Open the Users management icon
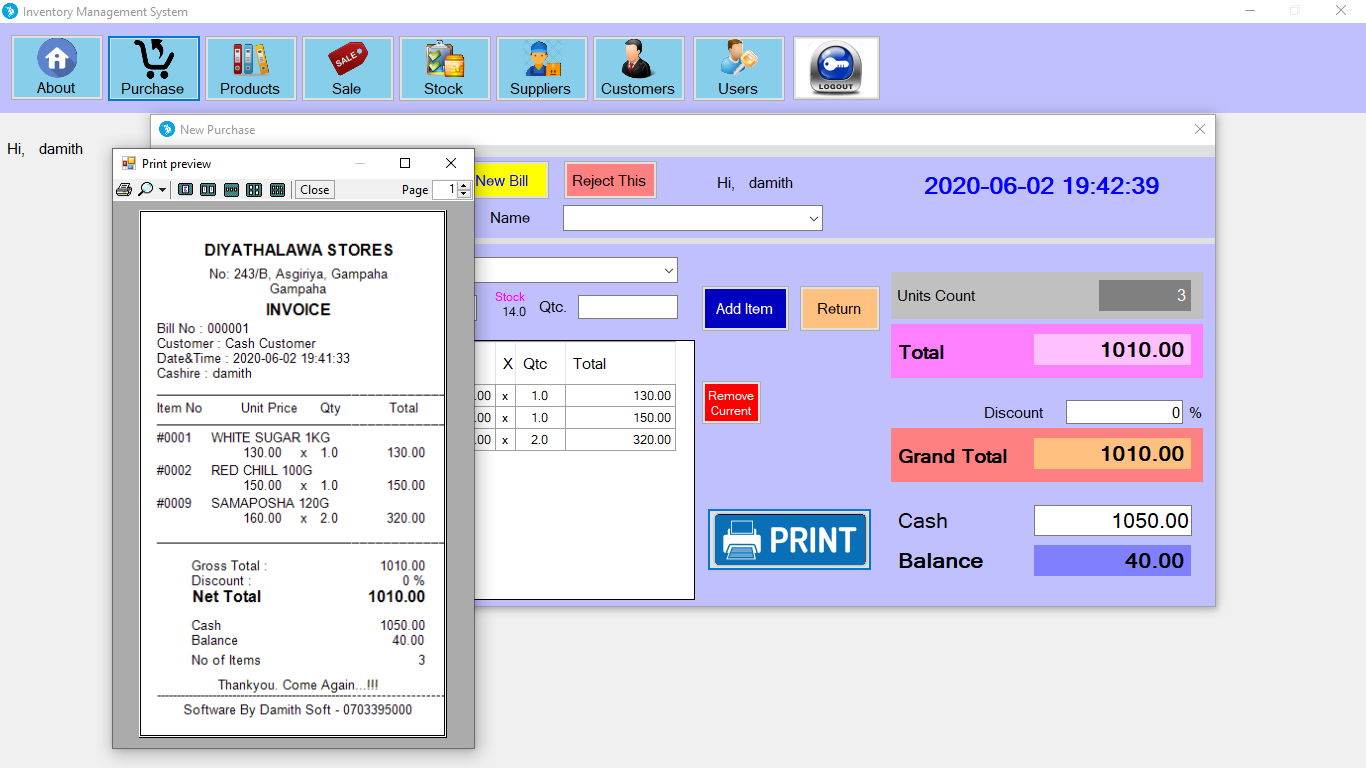 [738, 67]
